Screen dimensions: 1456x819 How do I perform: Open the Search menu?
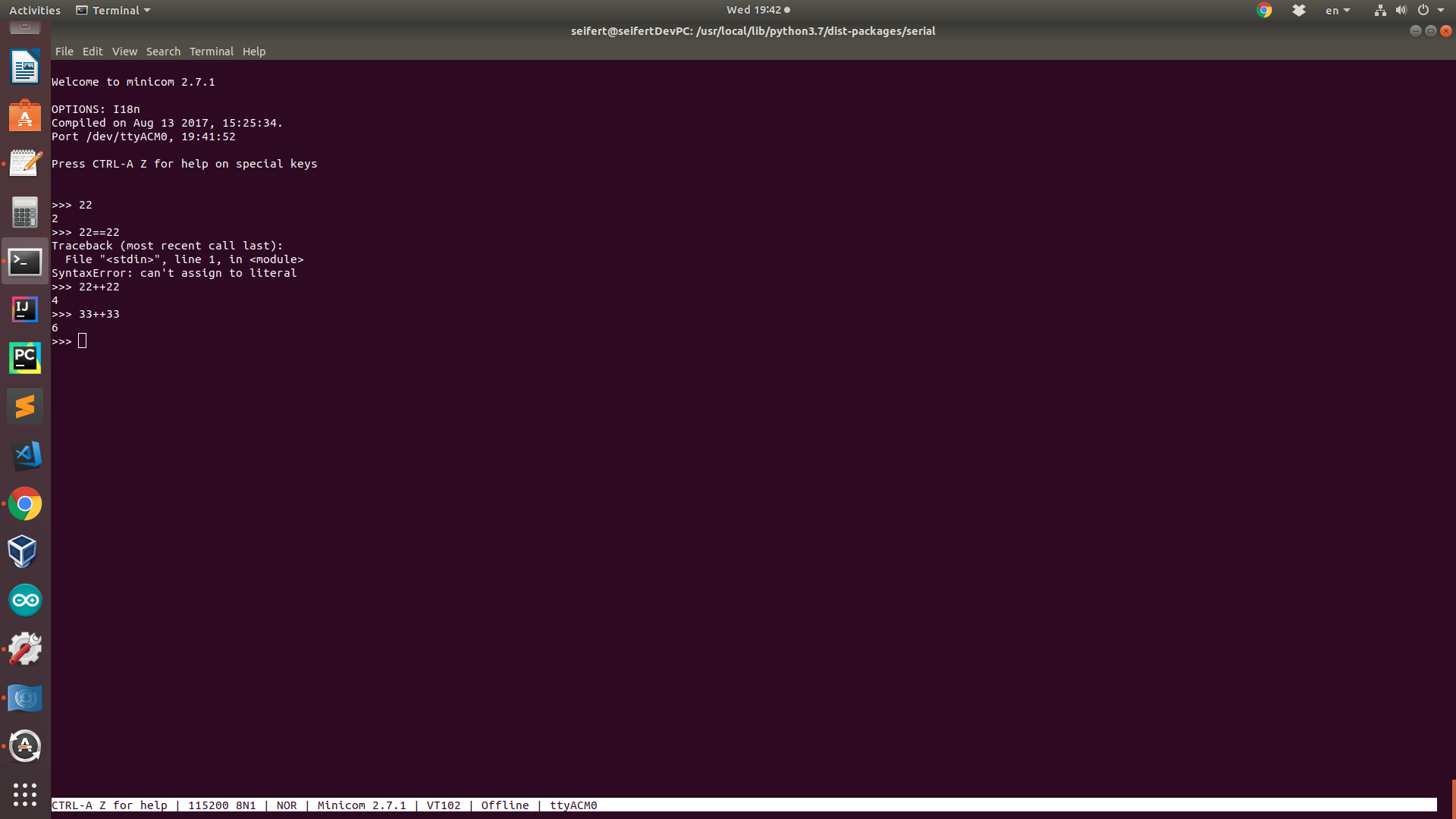(163, 52)
